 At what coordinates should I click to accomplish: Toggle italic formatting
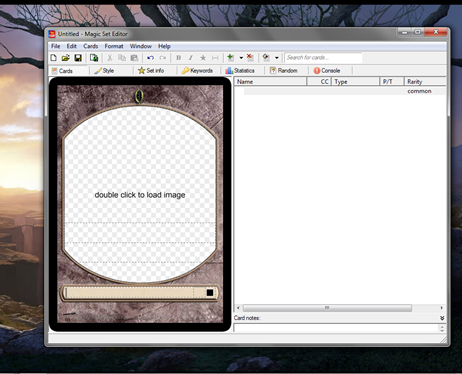[191, 58]
